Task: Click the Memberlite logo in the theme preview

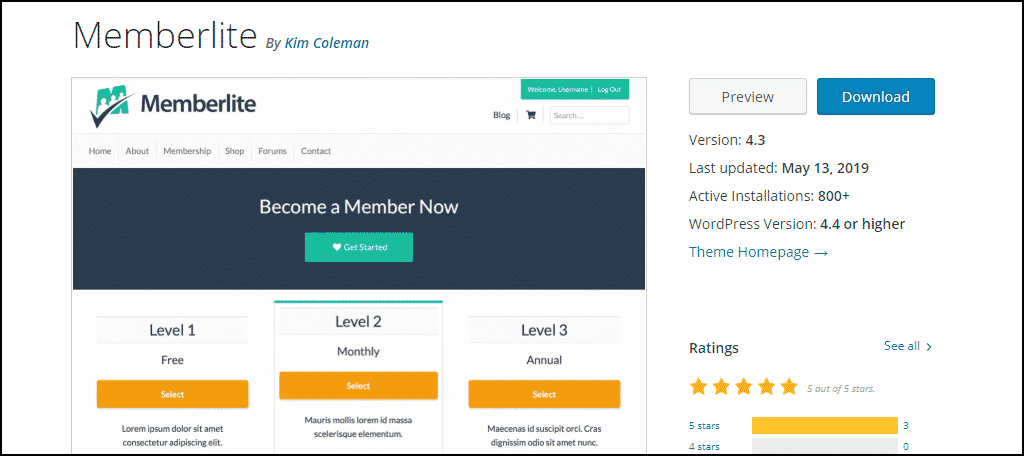Action: tap(172, 106)
